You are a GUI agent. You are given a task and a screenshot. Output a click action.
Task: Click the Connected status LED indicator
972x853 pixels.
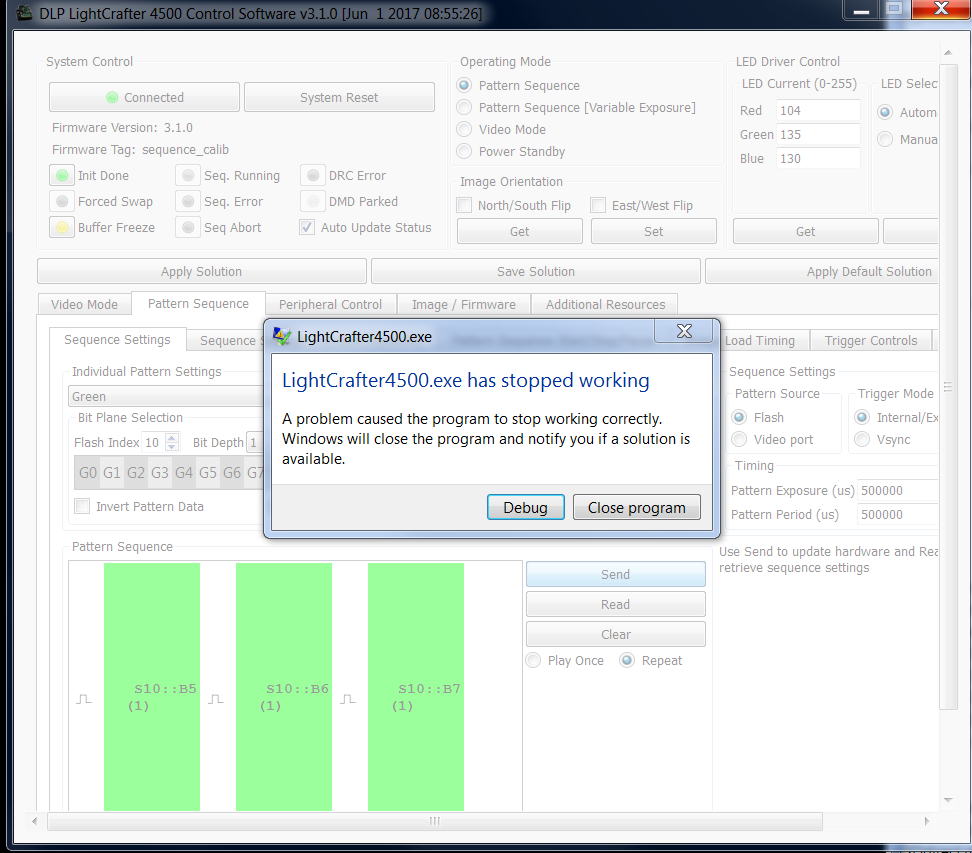click(112, 97)
